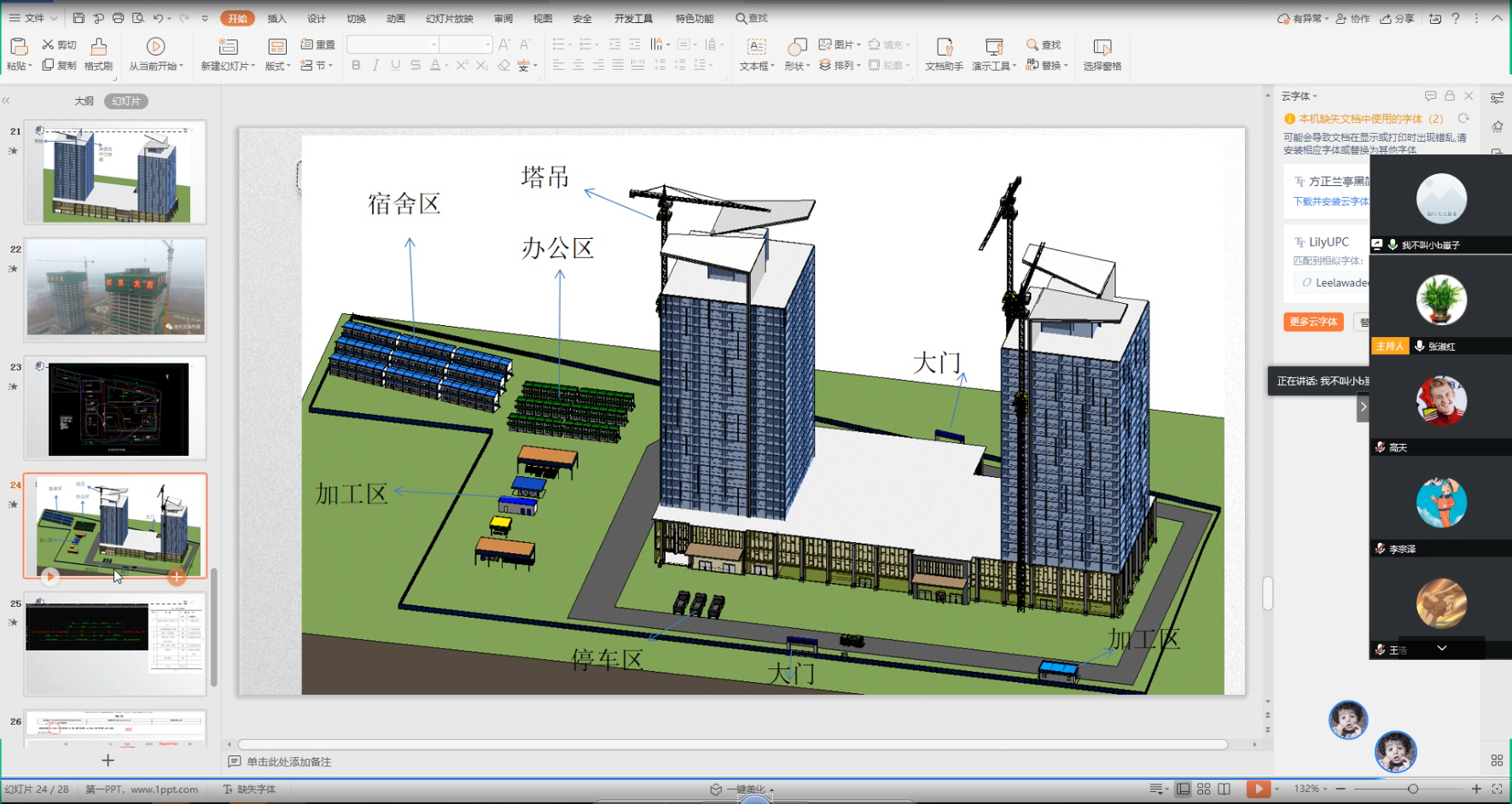Start slideshow with orange play button in status bar
Screen dimensions: 1512x804
point(1258,789)
